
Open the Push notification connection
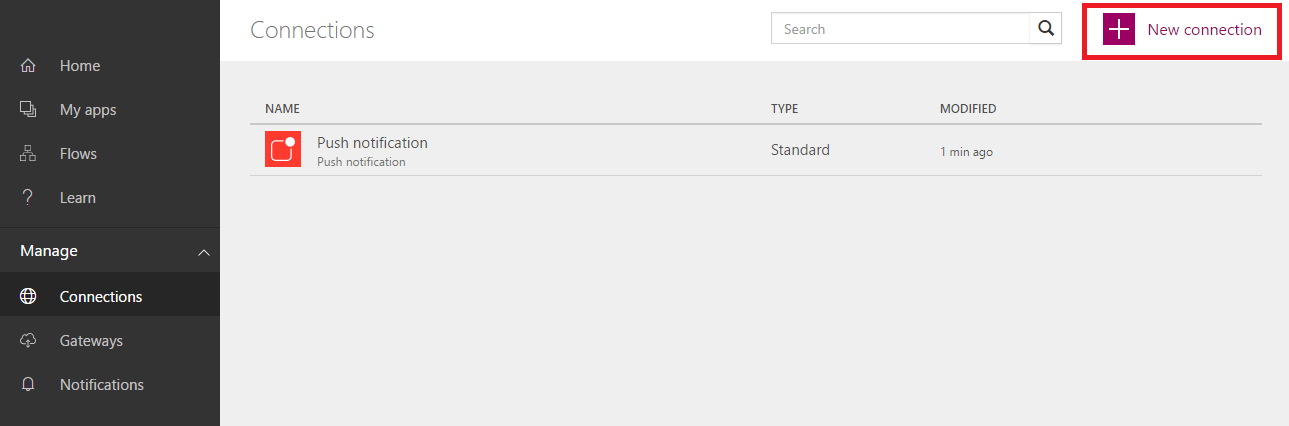click(372, 143)
